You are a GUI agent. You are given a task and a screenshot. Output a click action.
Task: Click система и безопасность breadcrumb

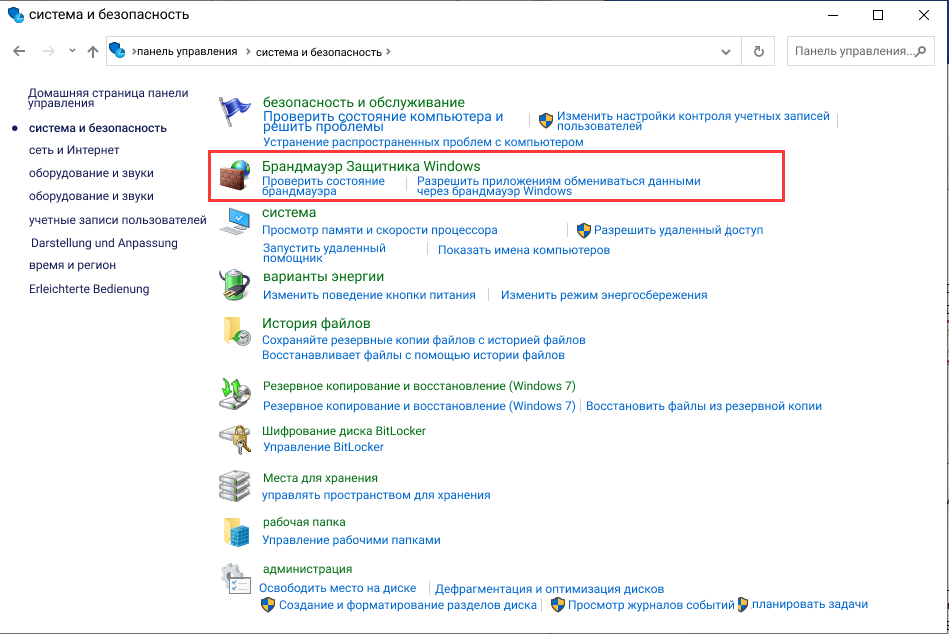[318, 52]
